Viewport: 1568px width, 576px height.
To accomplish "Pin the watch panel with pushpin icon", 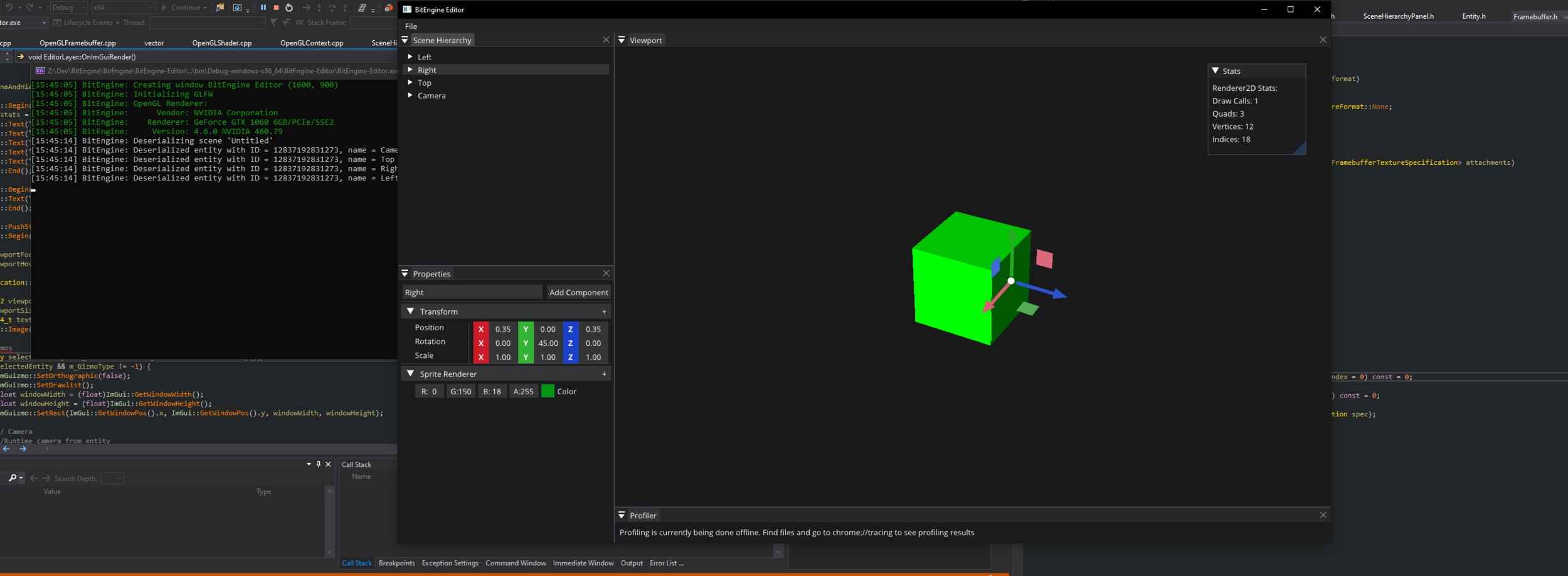I will (x=319, y=464).
